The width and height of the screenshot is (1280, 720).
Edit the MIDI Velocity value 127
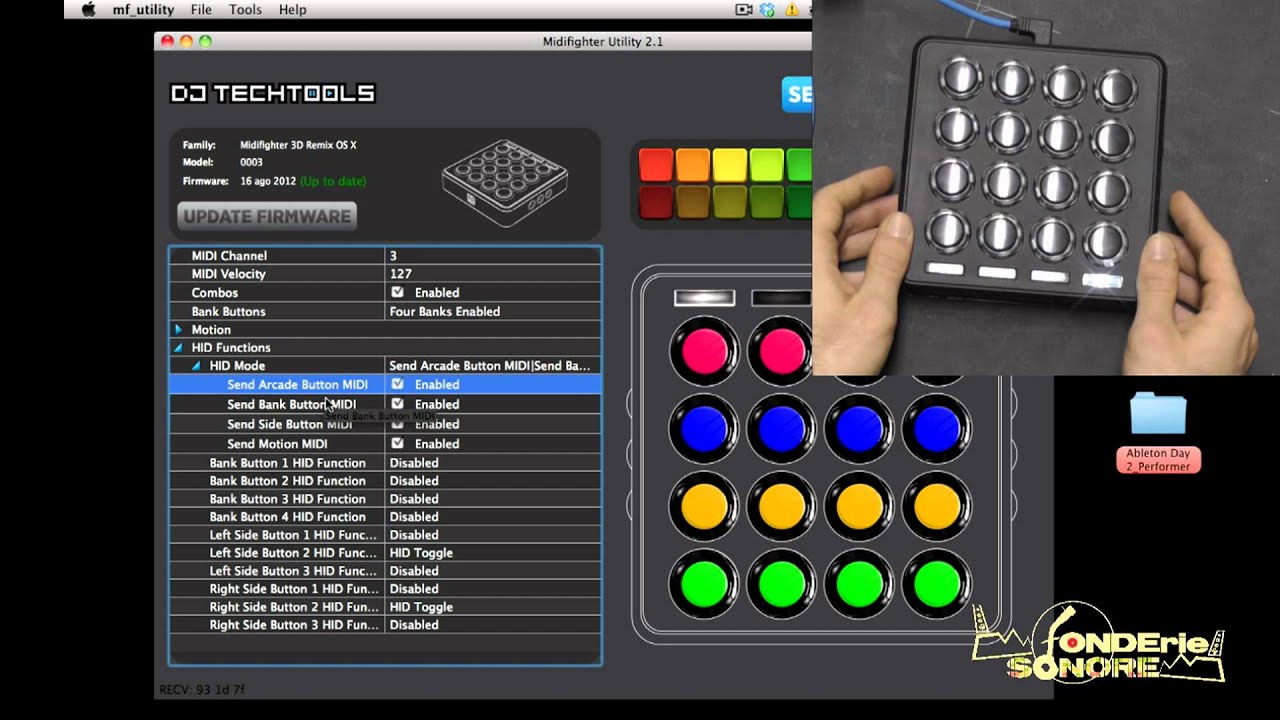[492, 274]
